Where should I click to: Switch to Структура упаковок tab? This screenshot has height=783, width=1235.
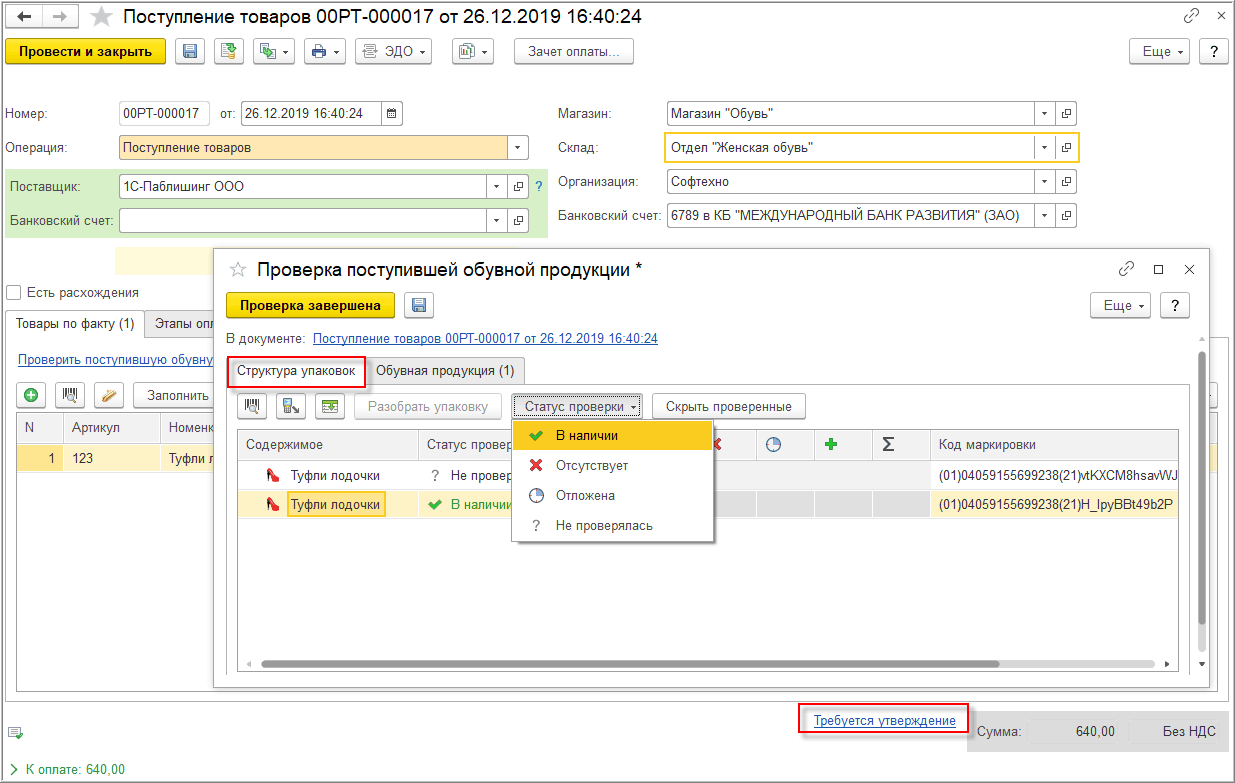(296, 371)
